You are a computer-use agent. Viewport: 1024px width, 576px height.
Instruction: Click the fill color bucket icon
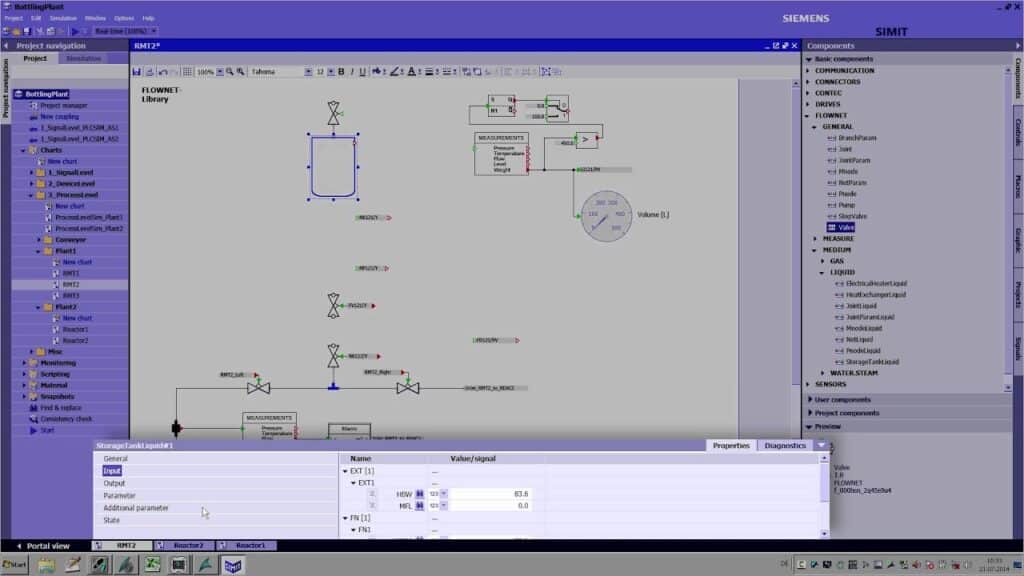click(x=377, y=72)
